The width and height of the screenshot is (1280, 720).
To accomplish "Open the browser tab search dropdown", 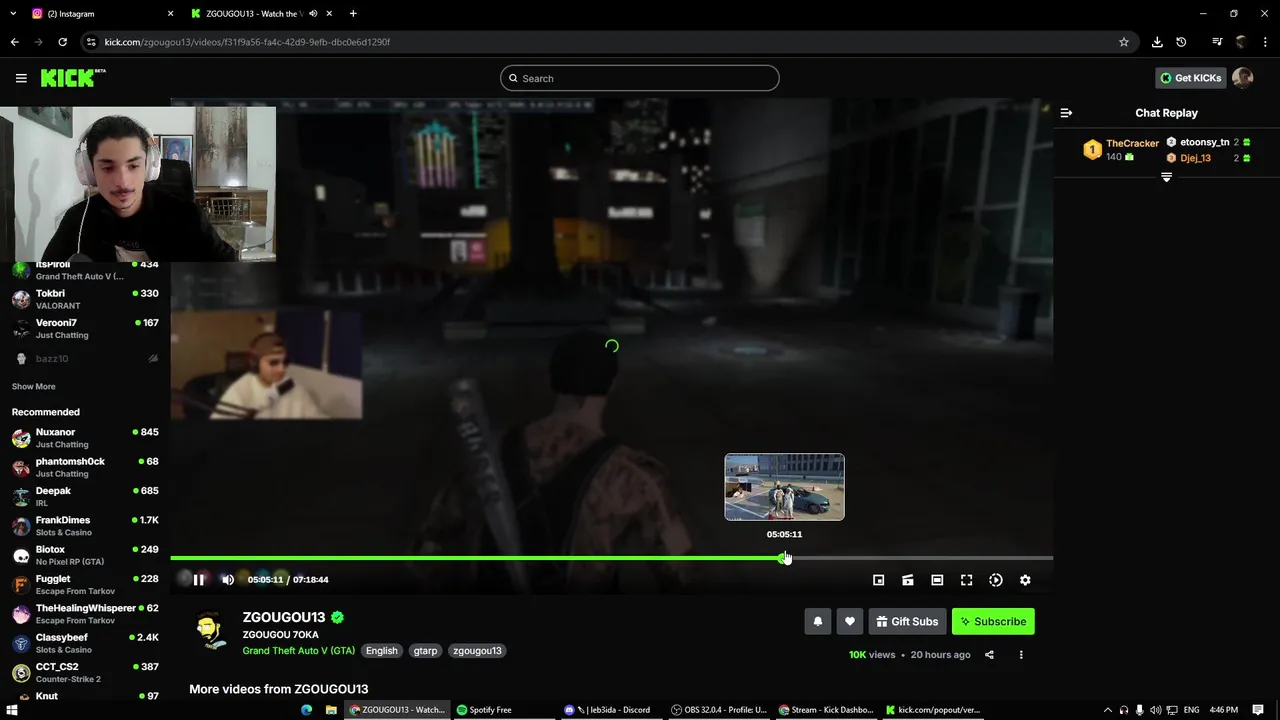I will click(x=14, y=14).
